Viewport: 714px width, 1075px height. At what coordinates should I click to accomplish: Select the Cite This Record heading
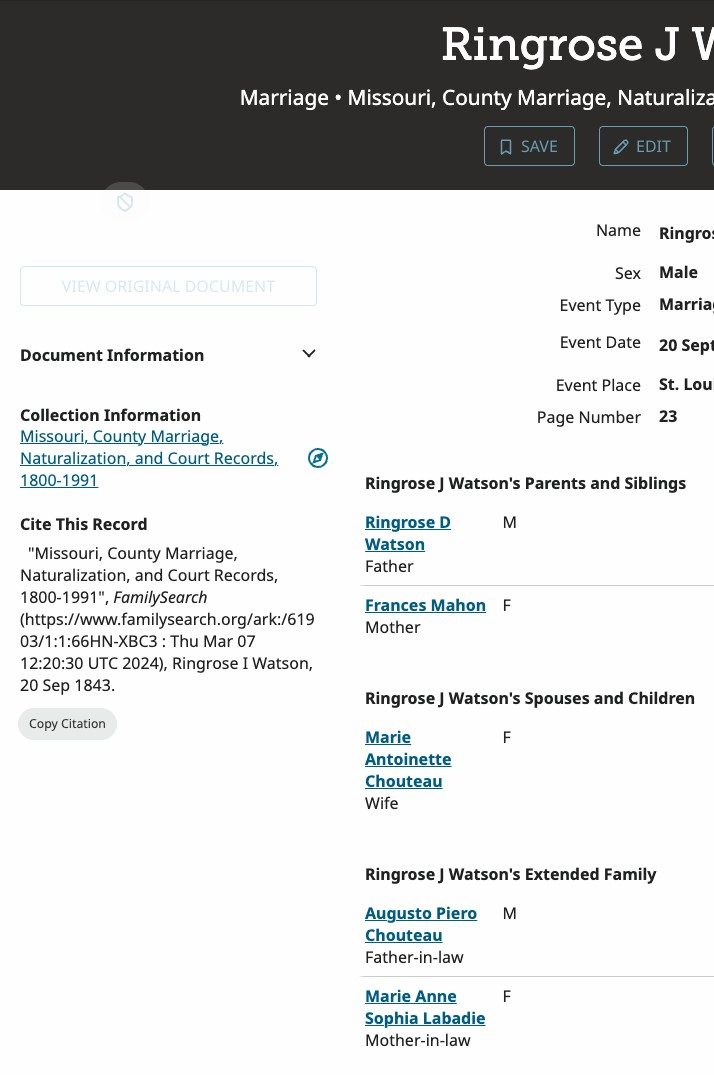84,524
